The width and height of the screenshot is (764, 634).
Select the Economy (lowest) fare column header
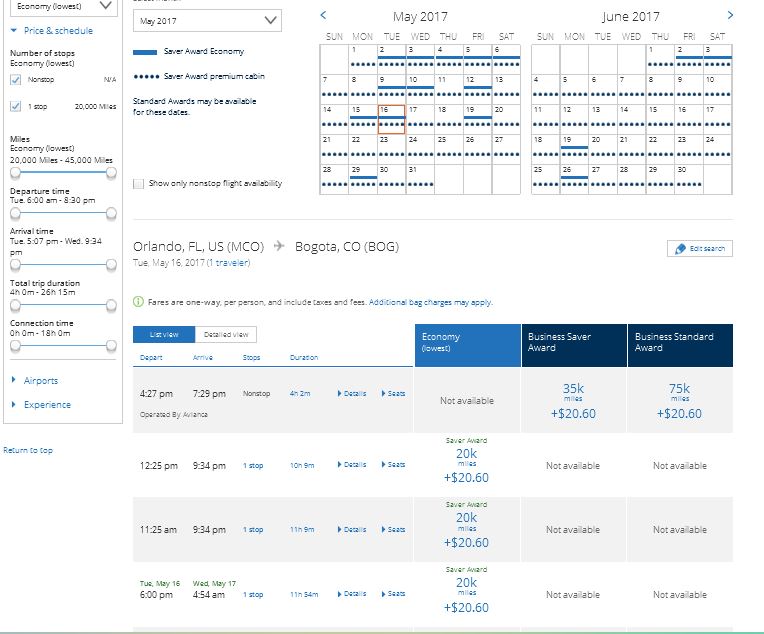coord(468,345)
